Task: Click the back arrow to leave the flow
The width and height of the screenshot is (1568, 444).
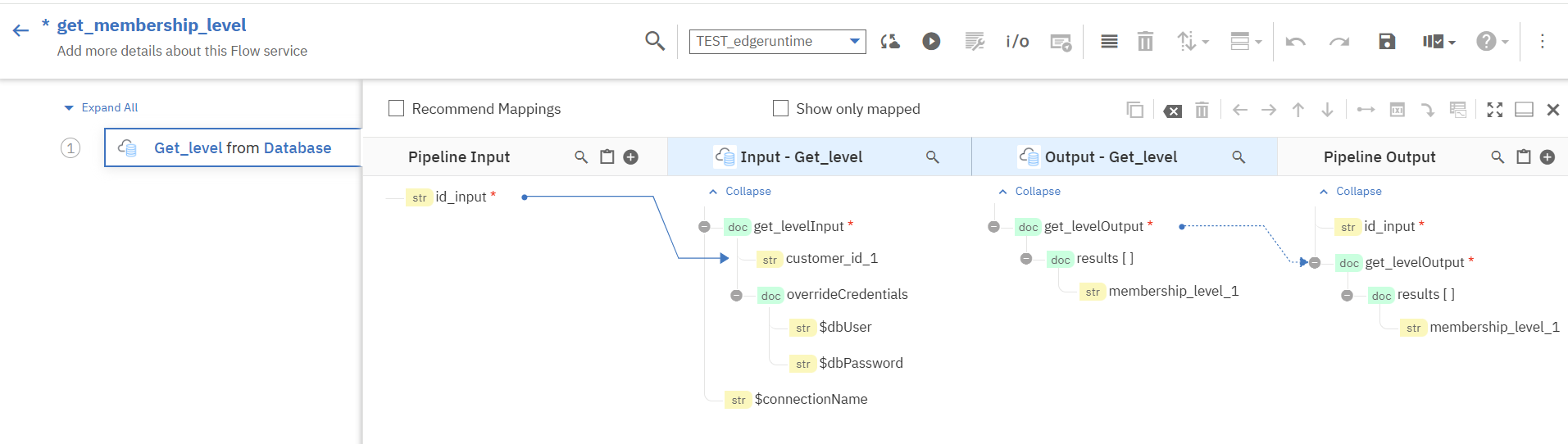Action: click(20, 31)
